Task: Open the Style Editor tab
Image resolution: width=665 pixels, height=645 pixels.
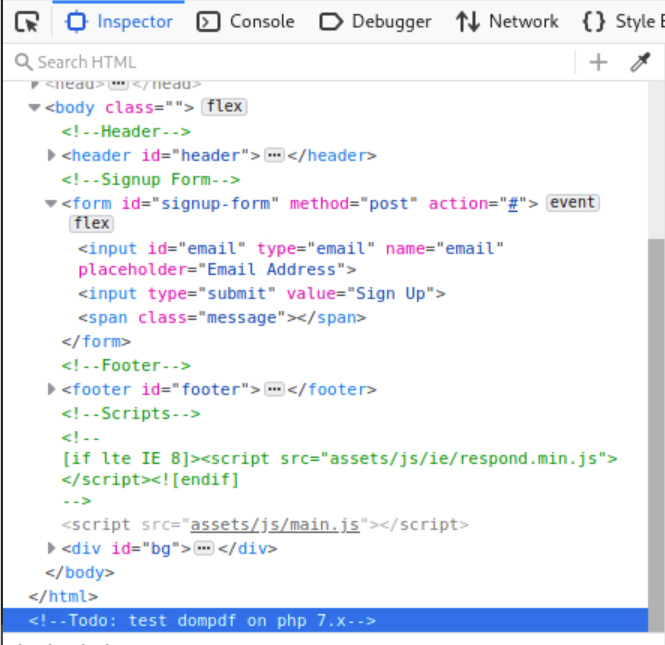Action: tap(622, 22)
